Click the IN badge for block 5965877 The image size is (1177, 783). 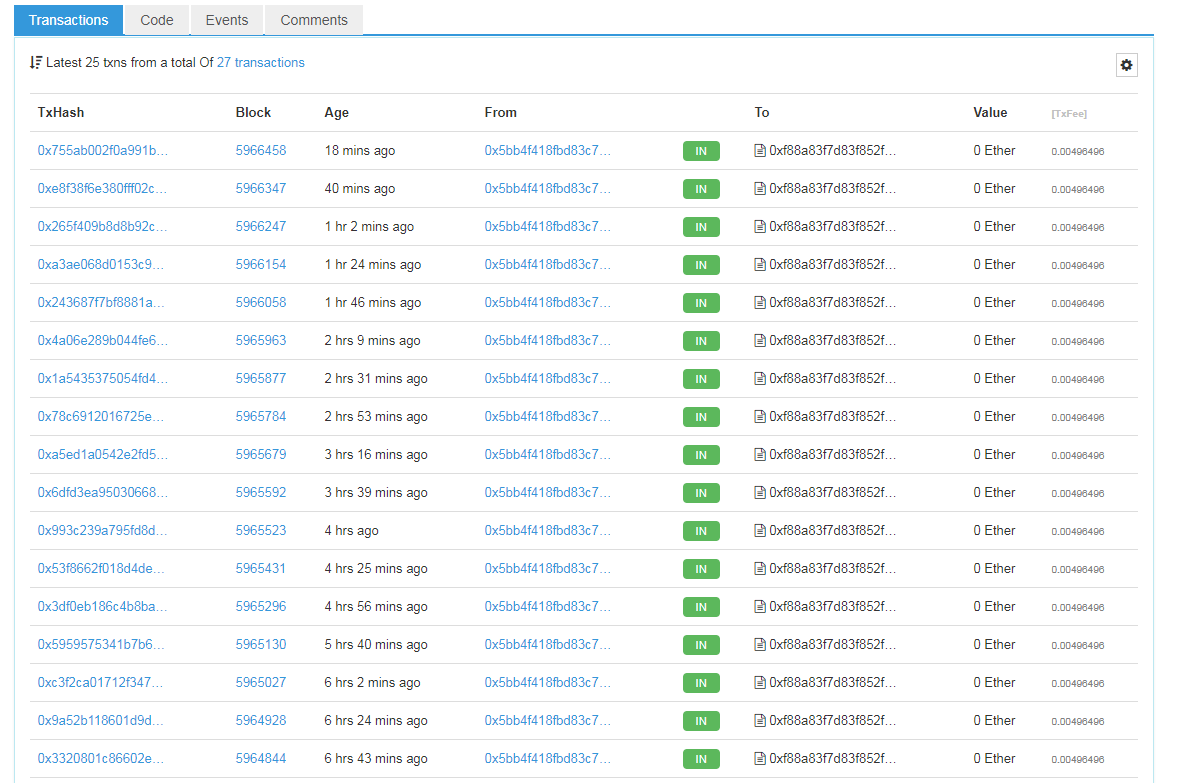click(x=701, y=379)
